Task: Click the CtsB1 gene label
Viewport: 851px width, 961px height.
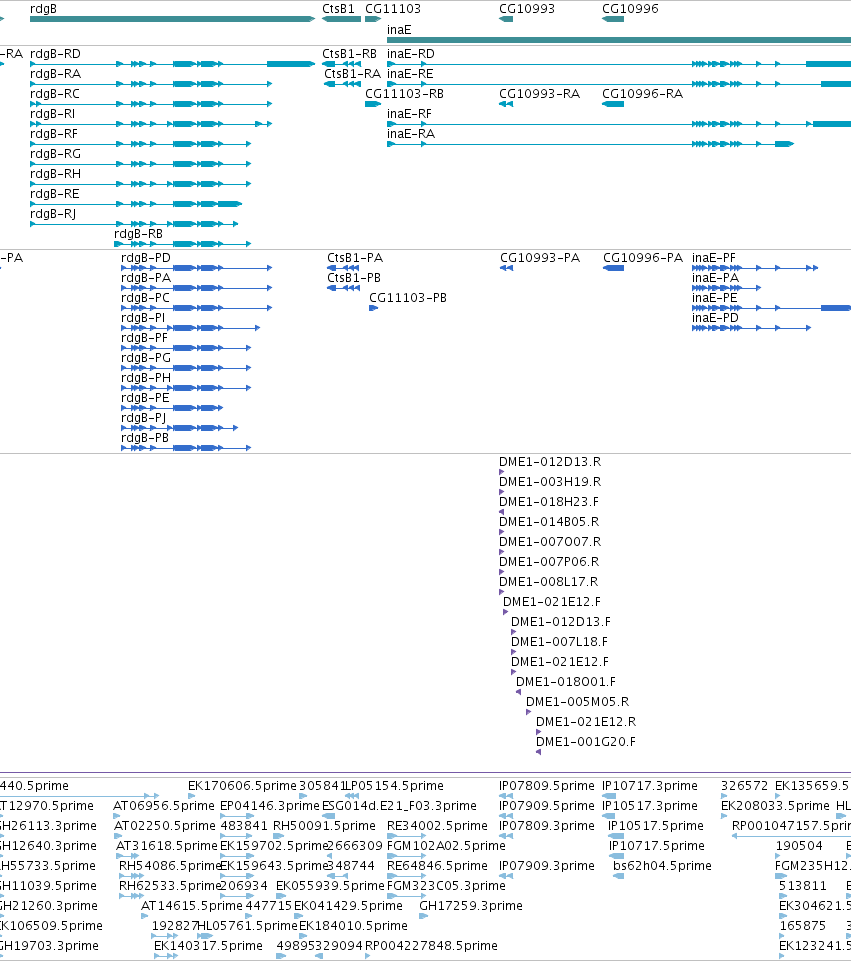Action: (338, 9)
